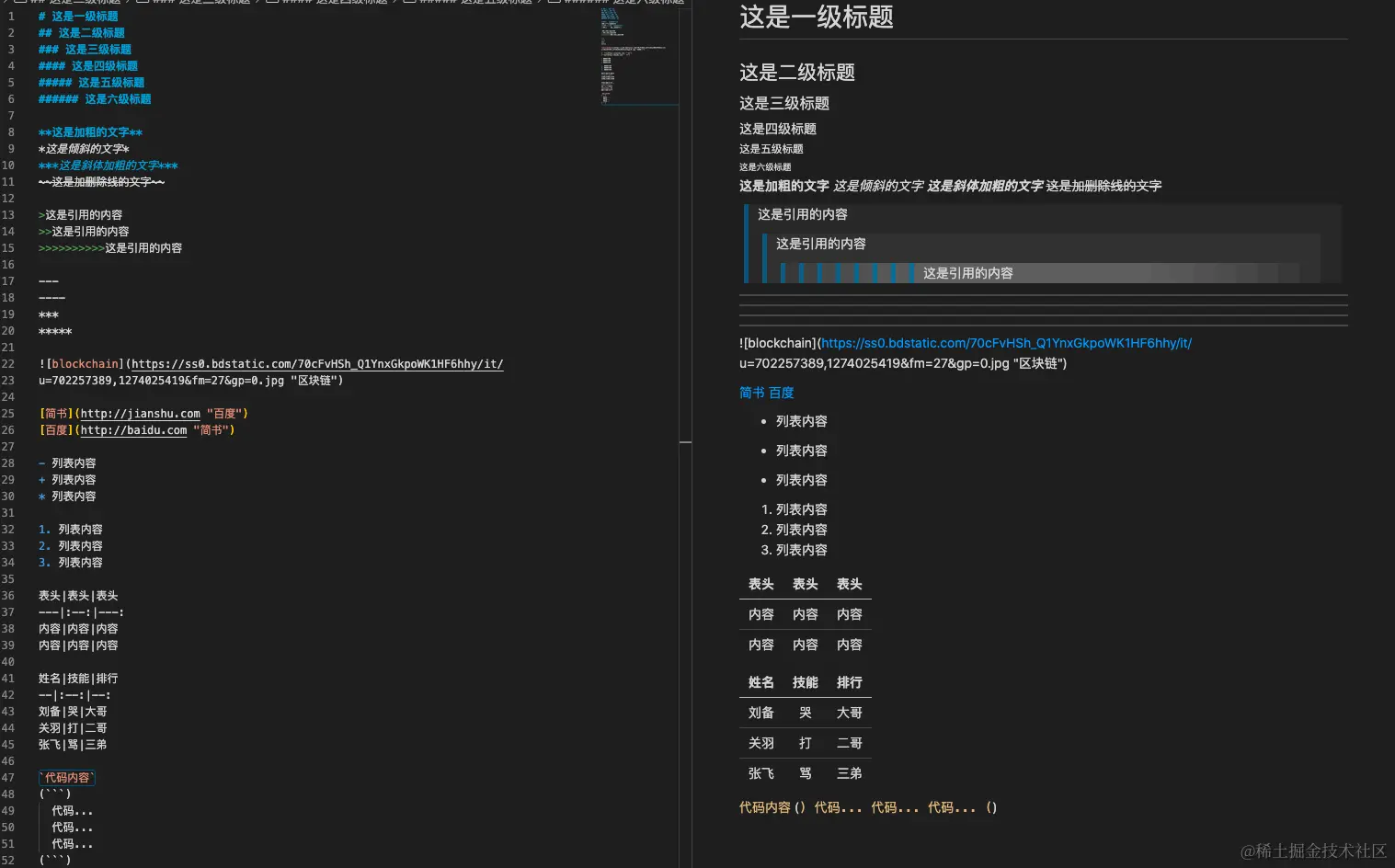Select the inline code 代码内容 on line 47
This screenshot has width=1395, height=868.
[x=65, y=777]
